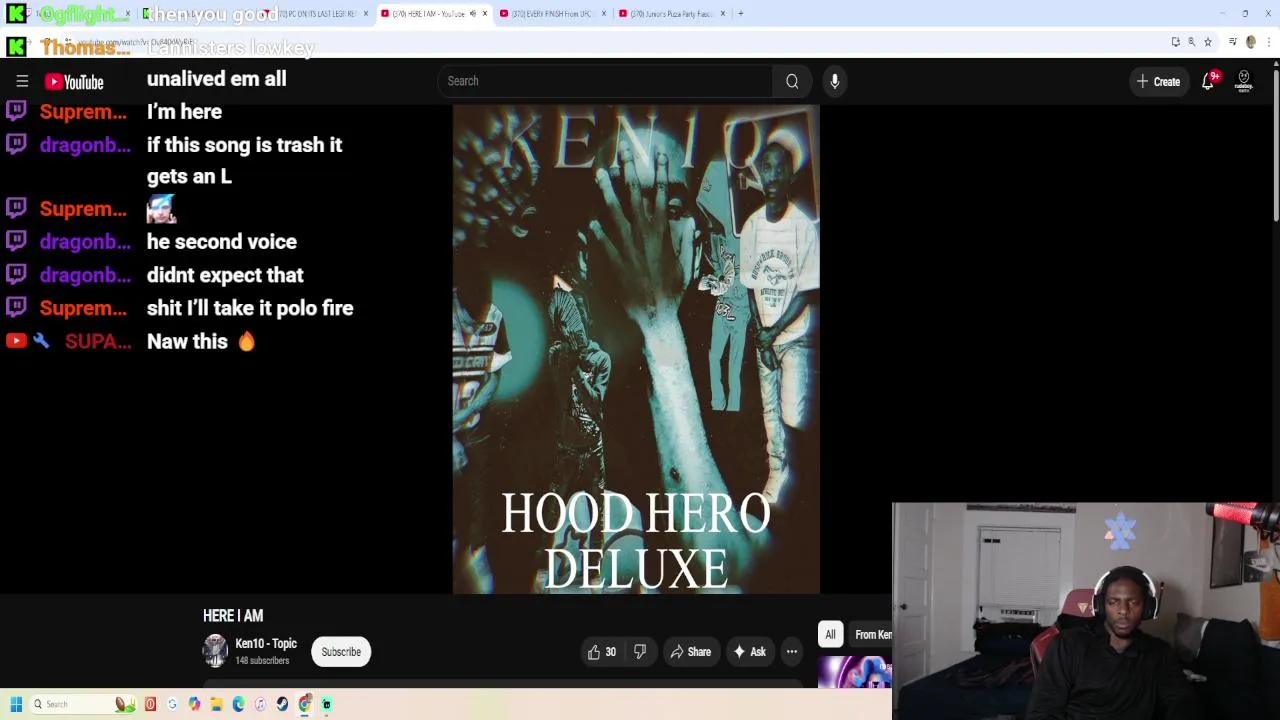Open Ken10 - Topic channel avatar
1280x720 pixels.
click(x=215, y=651)
